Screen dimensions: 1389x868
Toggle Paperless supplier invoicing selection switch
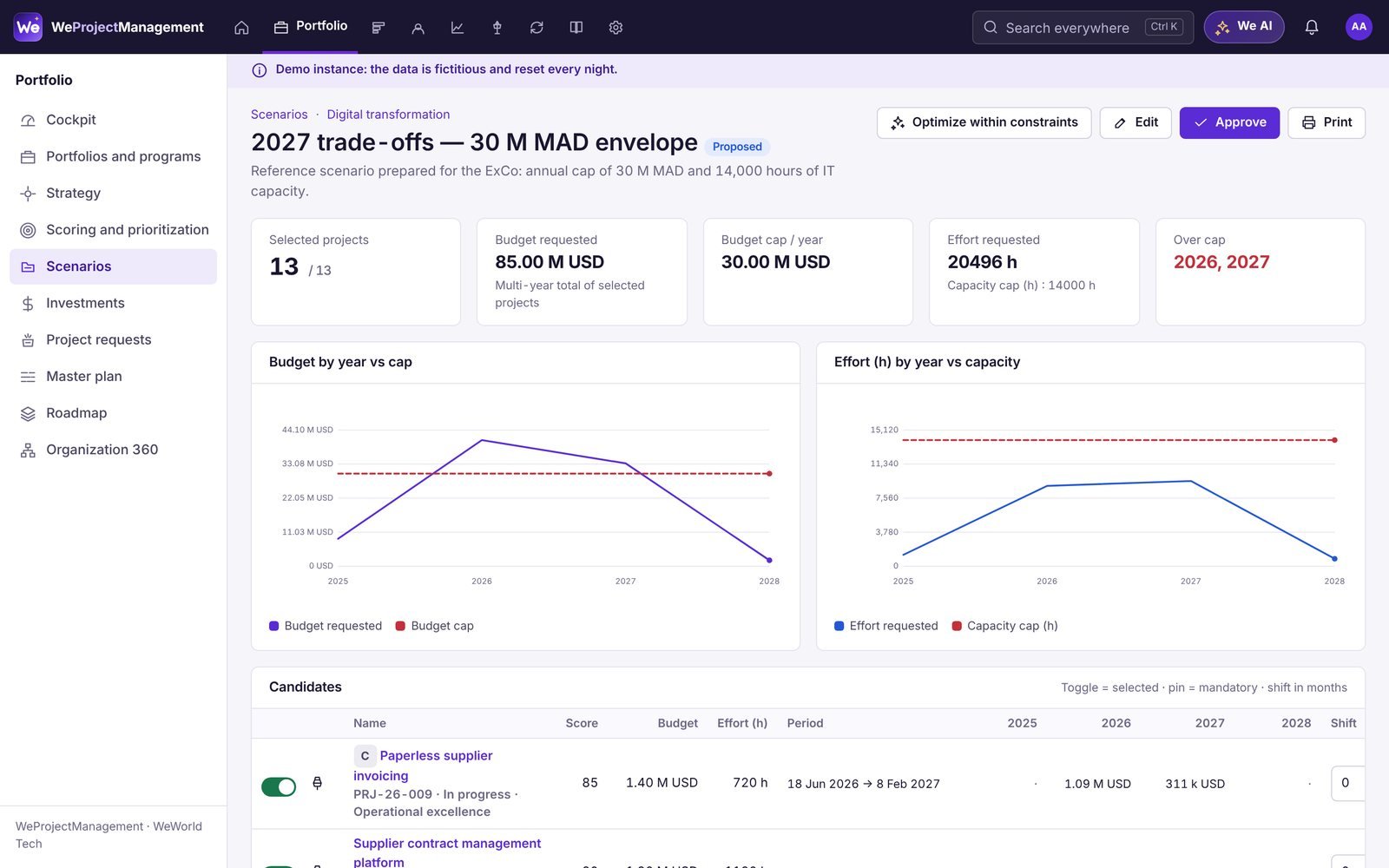click(x=279, y=786)
